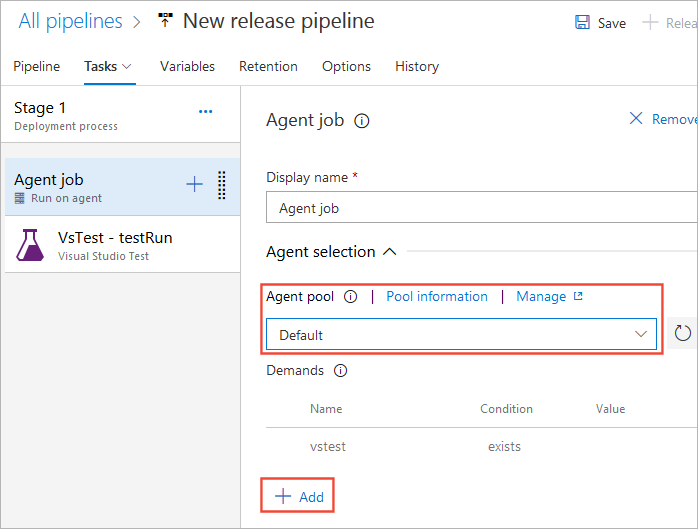Add a task with Agent job plus icon
Screen dimensions: 698x529
(x=194, y=184)
